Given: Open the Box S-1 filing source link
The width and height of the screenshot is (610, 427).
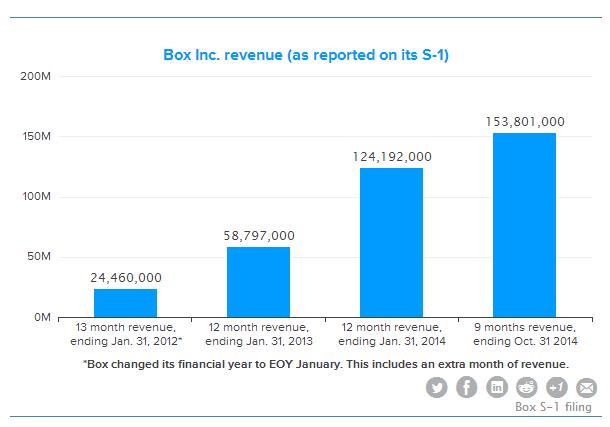Looking at the screenshot, I should pyautogui.click(x=553, y=407).
